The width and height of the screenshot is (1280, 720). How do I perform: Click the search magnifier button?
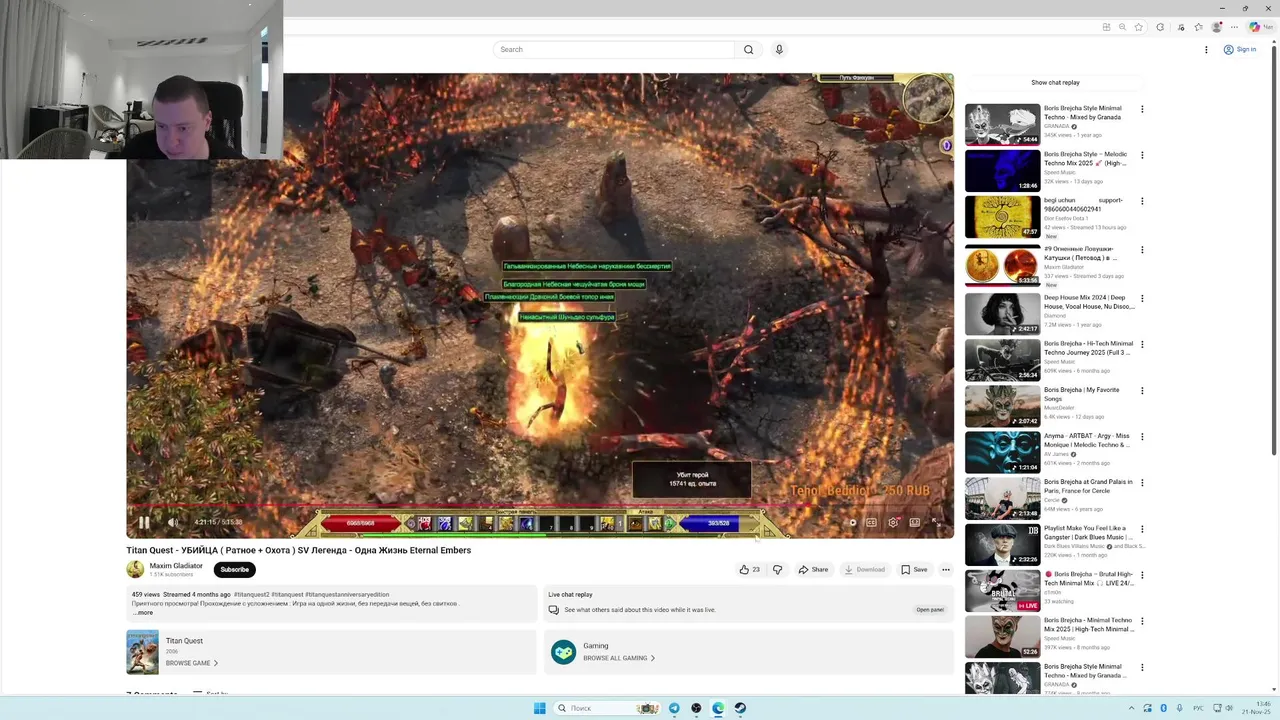click(x=748, y=49)
